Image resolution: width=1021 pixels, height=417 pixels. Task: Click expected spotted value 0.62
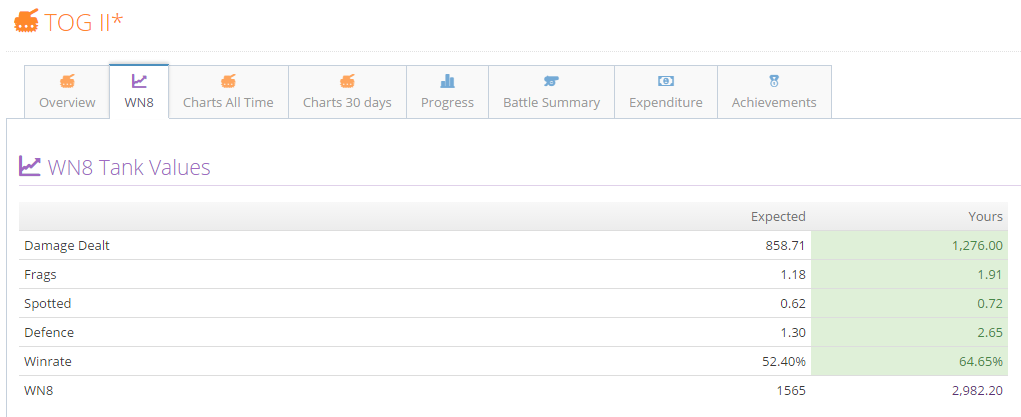click(x=794, y=304)
